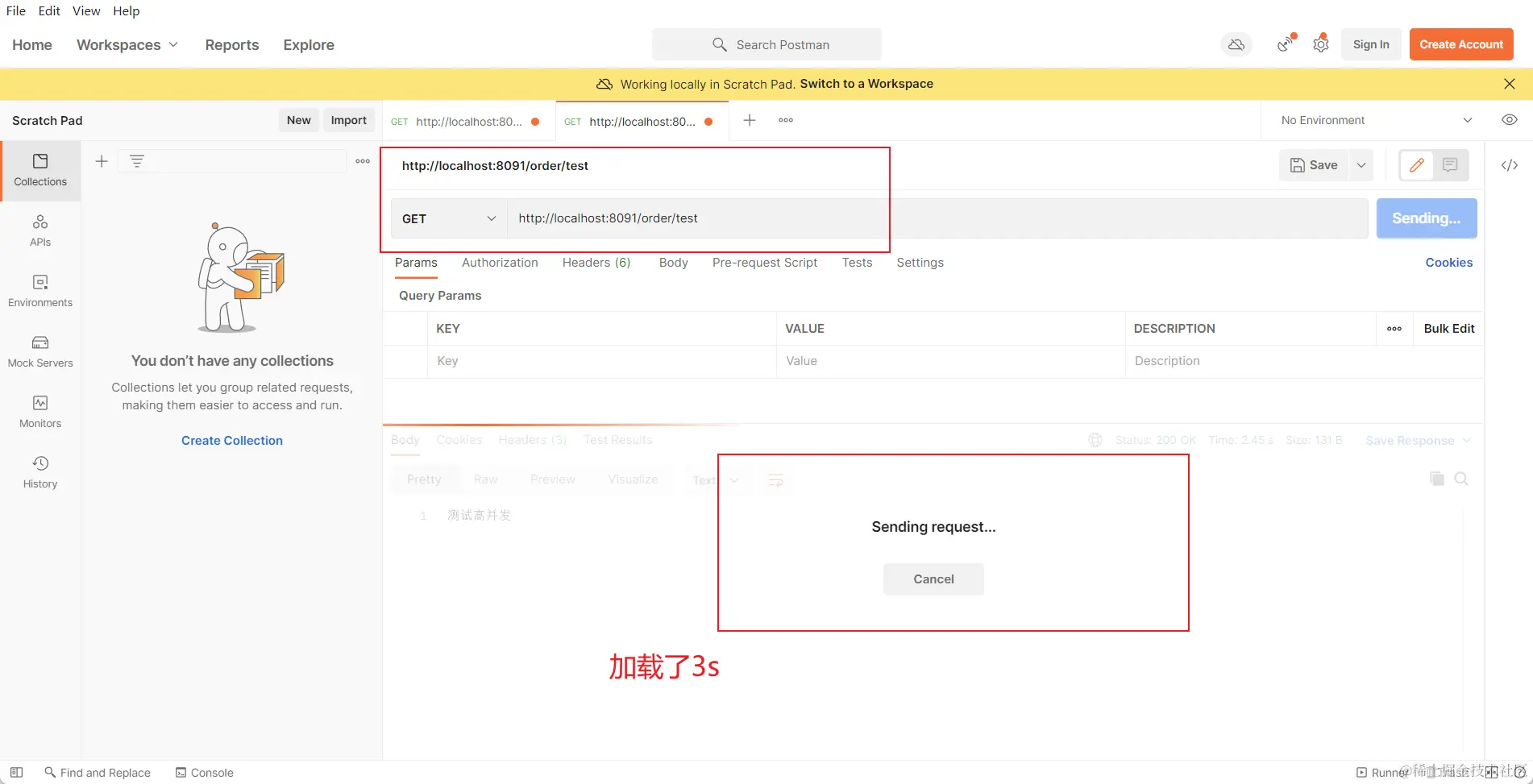Open the History sidebar panel

(x=40, y=472)
